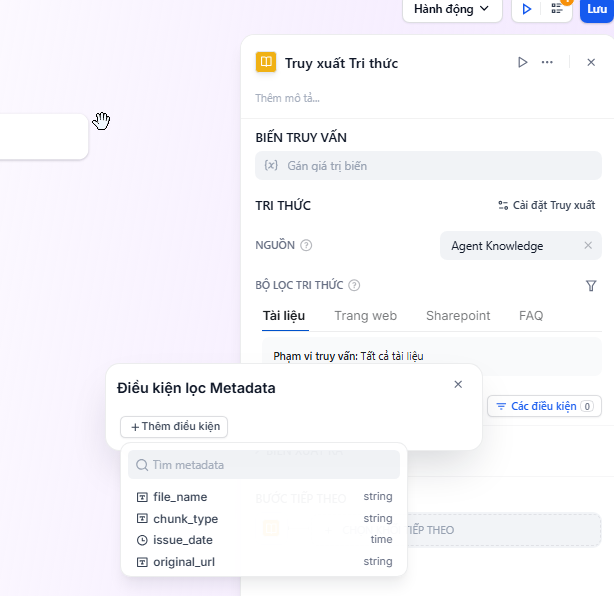Close the Điều kiện lọc Metadata popup
The width and height of the screenshot is (614, 596).
pos(458,384)
